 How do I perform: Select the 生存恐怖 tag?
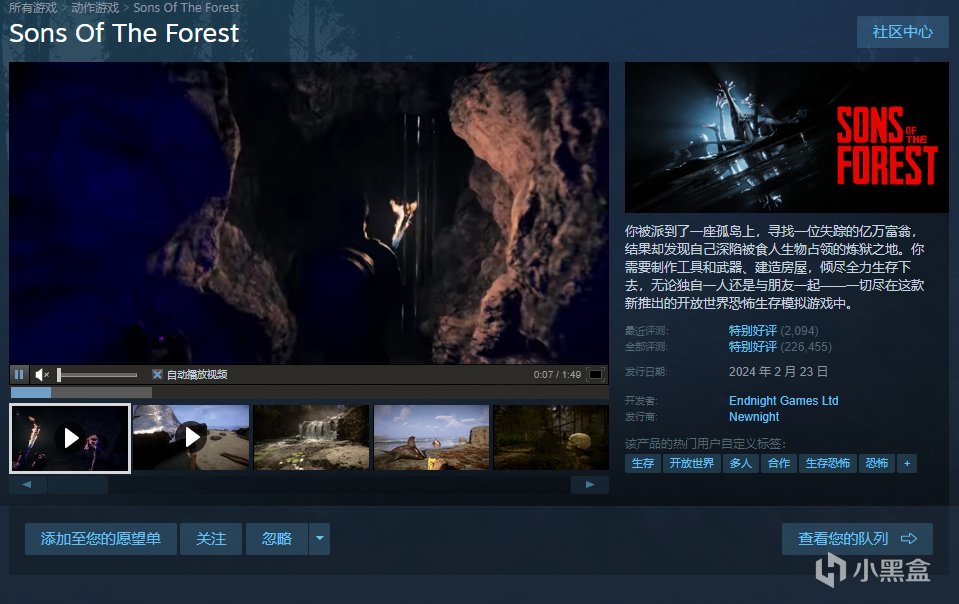828,463
